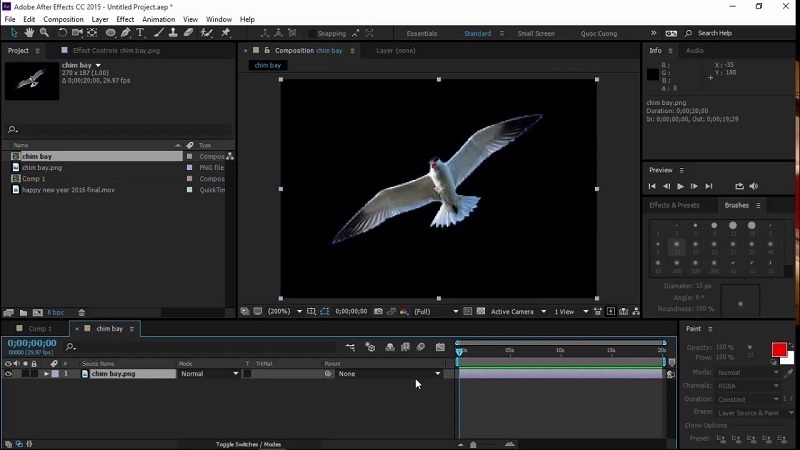
Task: Play the preview
Action: coord(680,186)
